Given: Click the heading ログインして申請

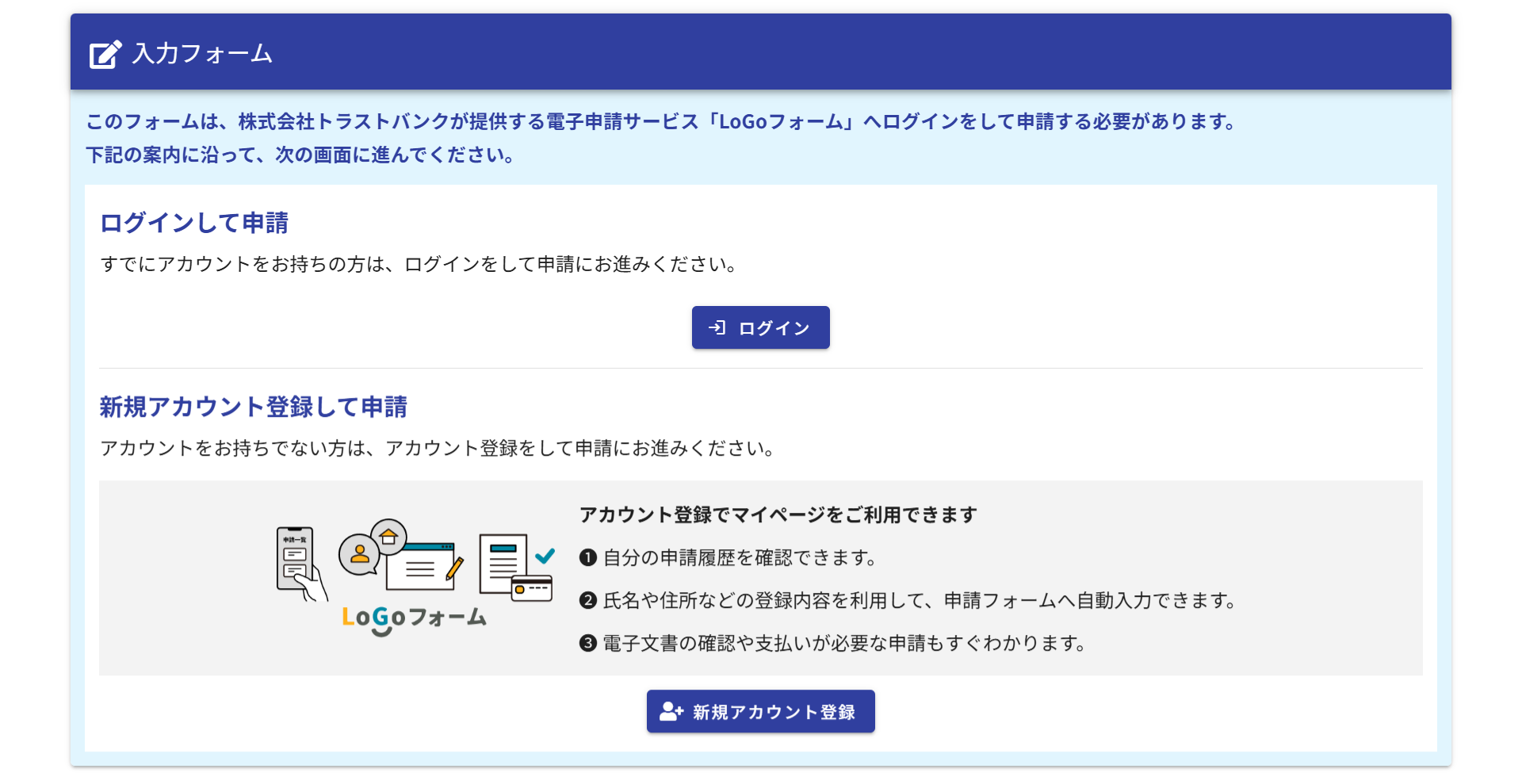Looking at the screenshot, I should (194, 224).
